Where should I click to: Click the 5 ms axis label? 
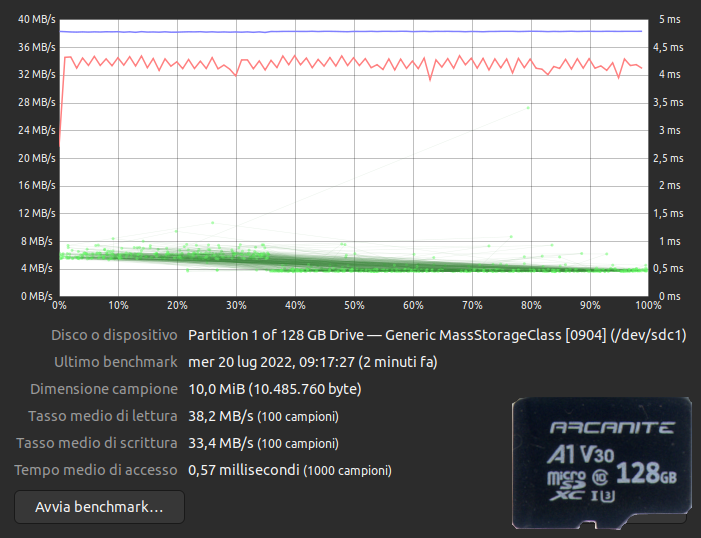(x=671, y=19)
